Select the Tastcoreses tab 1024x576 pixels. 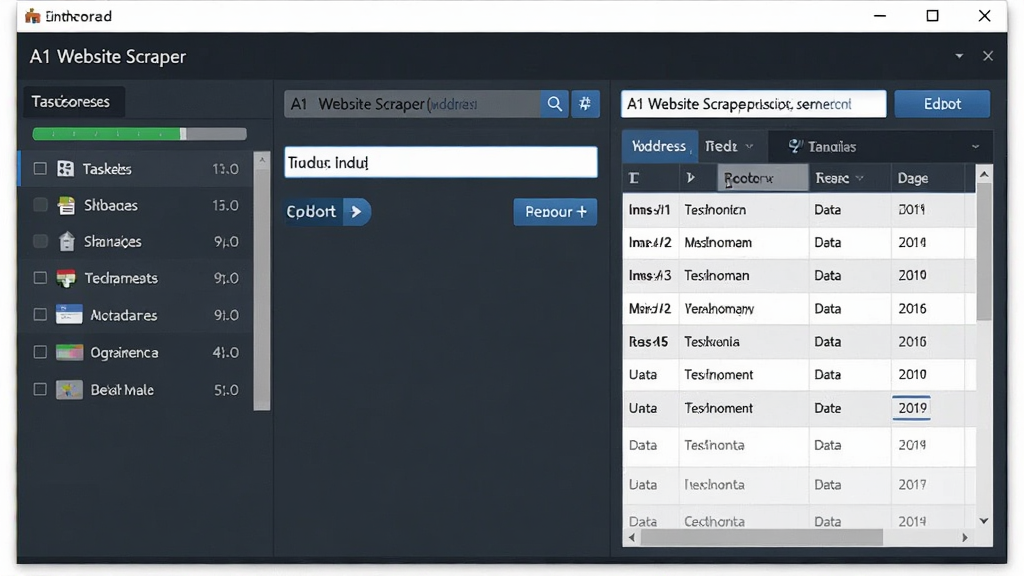[x=73, y=102]
